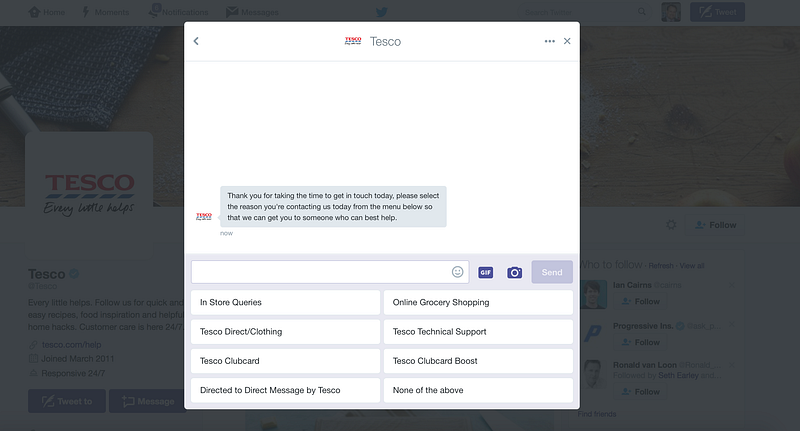Follow Ian Cairns
800x431 pixels.
point(640,301)
